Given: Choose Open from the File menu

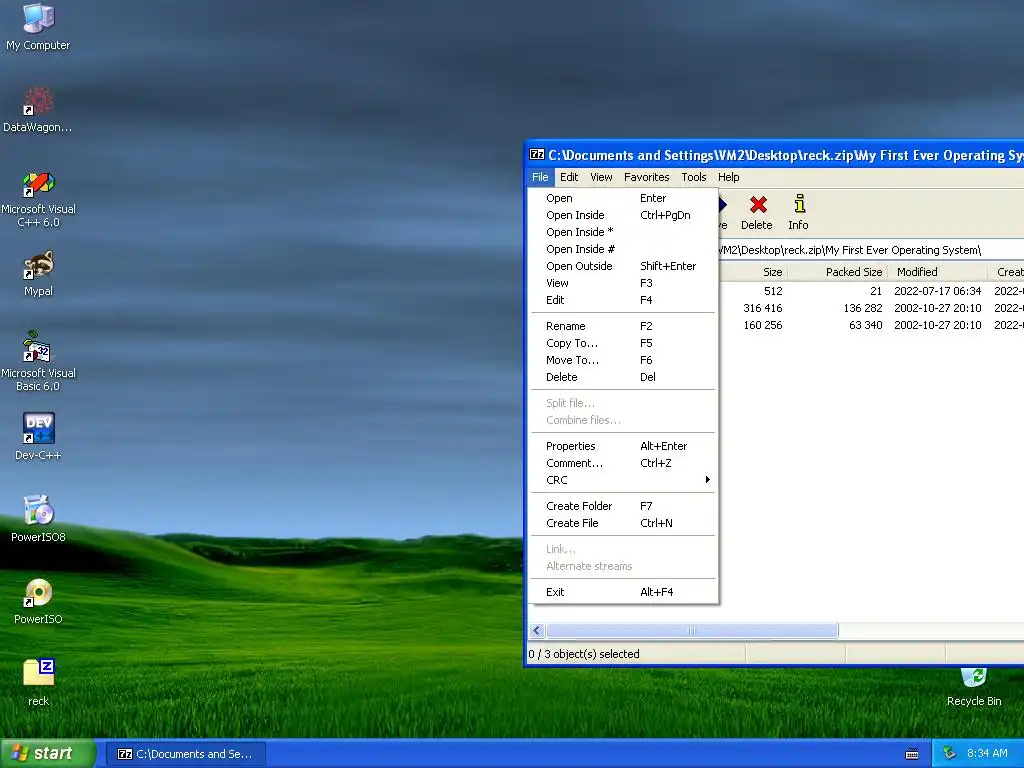Looking at the screenshot, I should tap(623, 198).
